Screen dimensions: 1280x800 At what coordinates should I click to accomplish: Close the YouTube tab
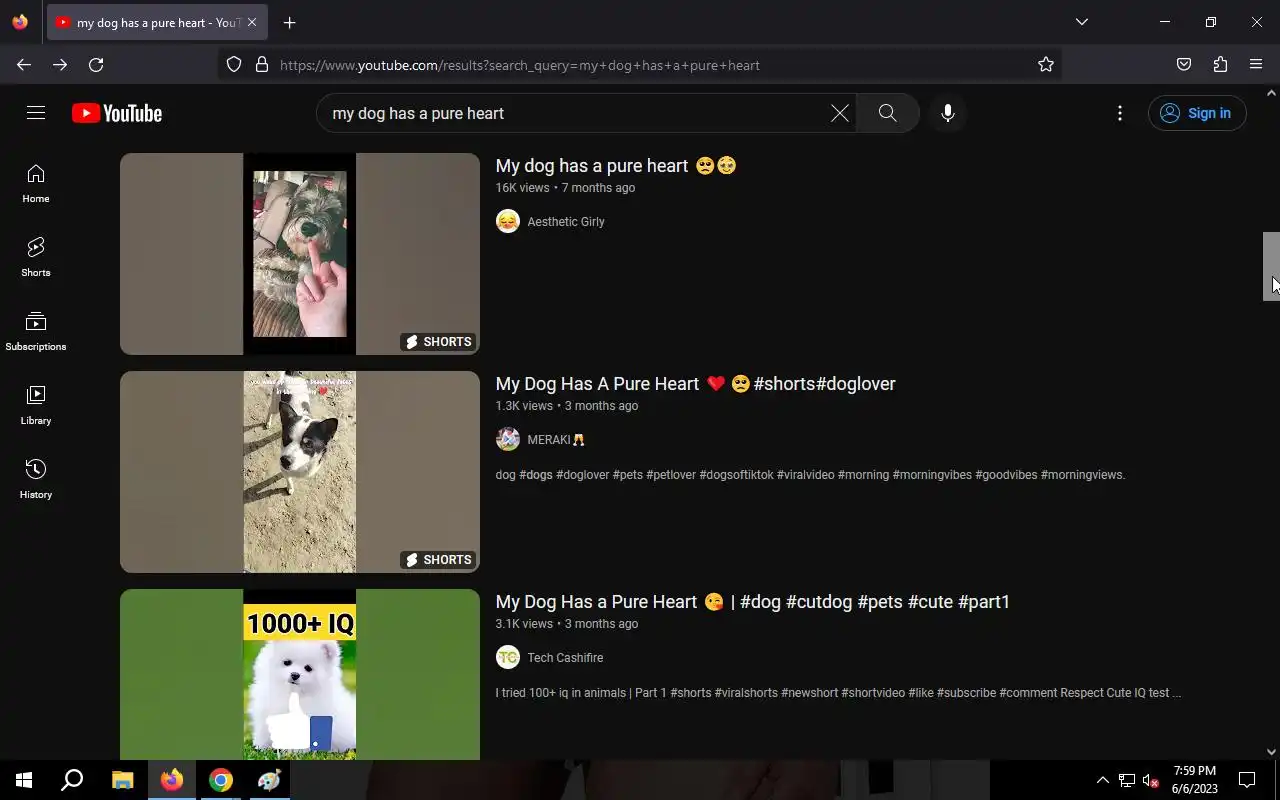251,22
